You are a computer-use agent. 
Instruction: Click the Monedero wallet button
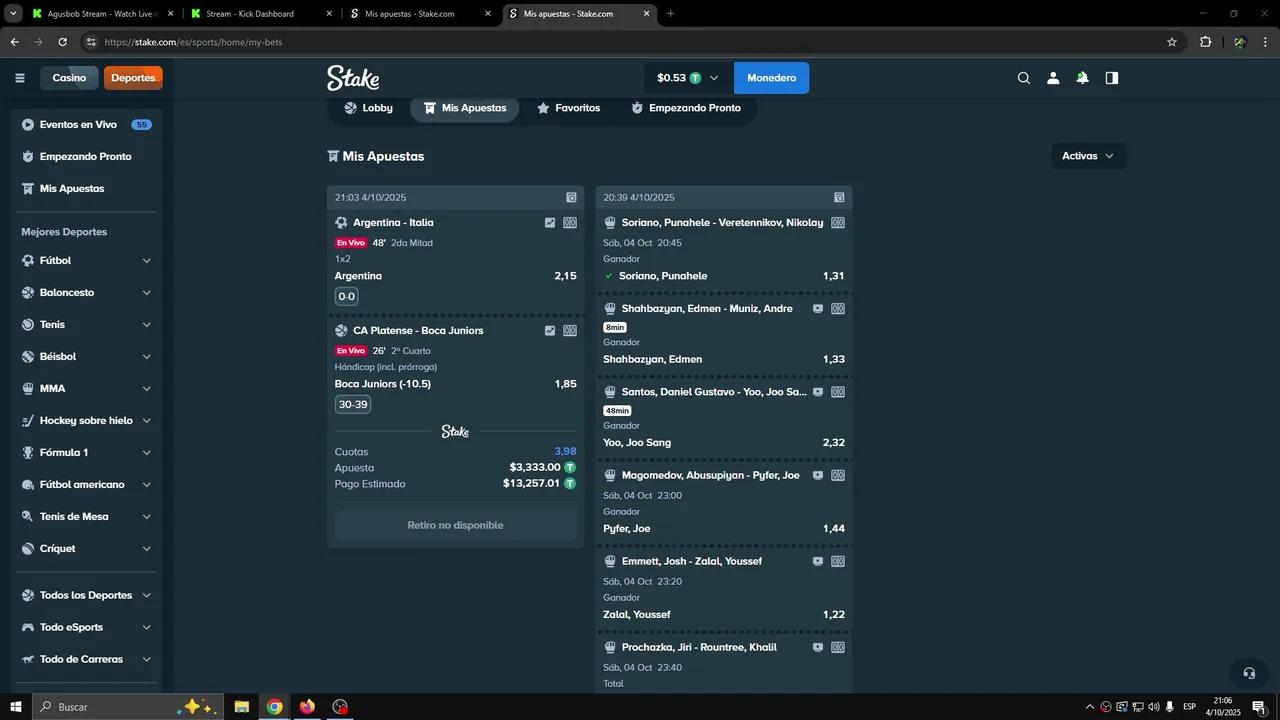pos(771,78)
